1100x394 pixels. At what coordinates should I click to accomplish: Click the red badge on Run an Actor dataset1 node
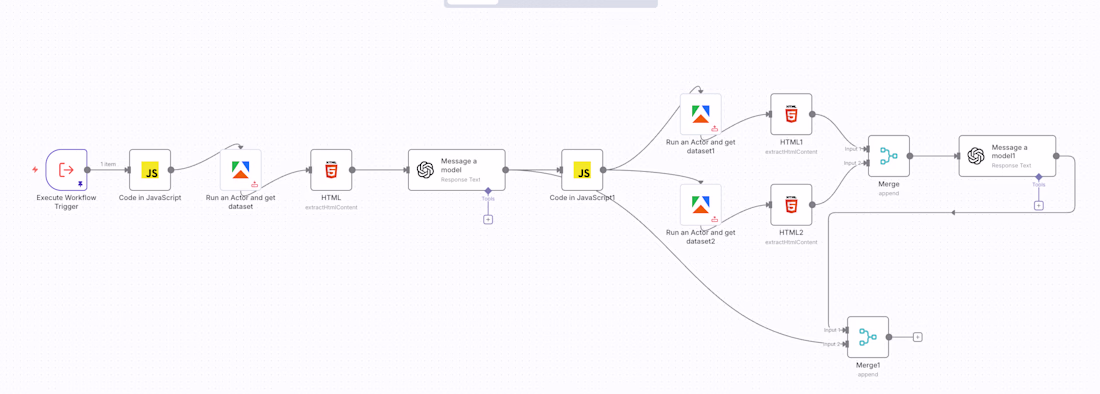pyautogui.click(x=714, y=129)
